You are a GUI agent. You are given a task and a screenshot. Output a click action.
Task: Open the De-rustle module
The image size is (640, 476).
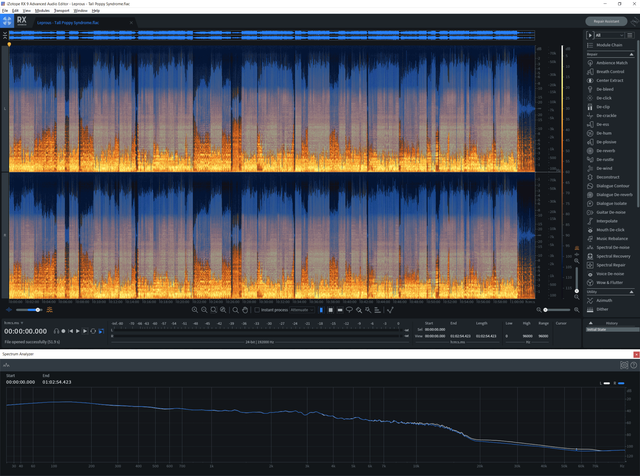(601, 160)
